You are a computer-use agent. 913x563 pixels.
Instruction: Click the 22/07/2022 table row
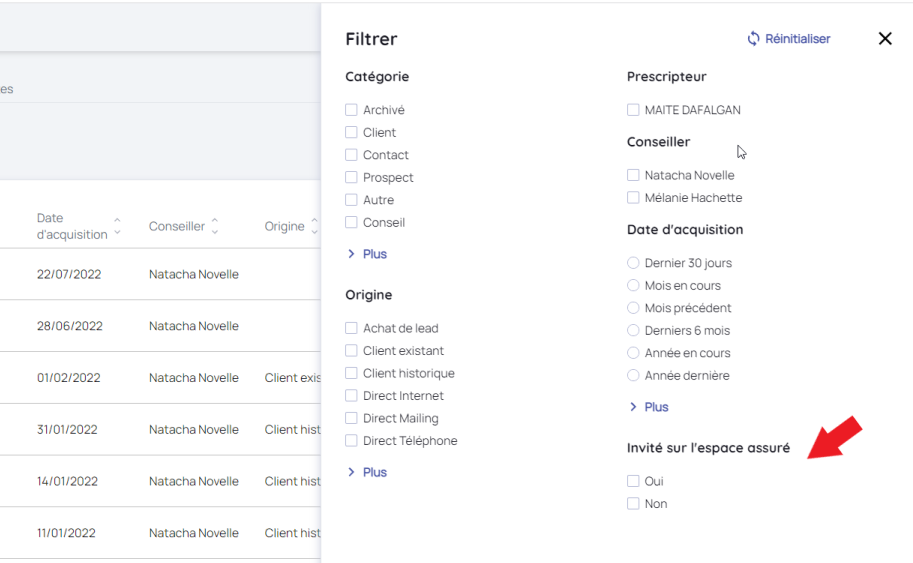coord(160,274)
